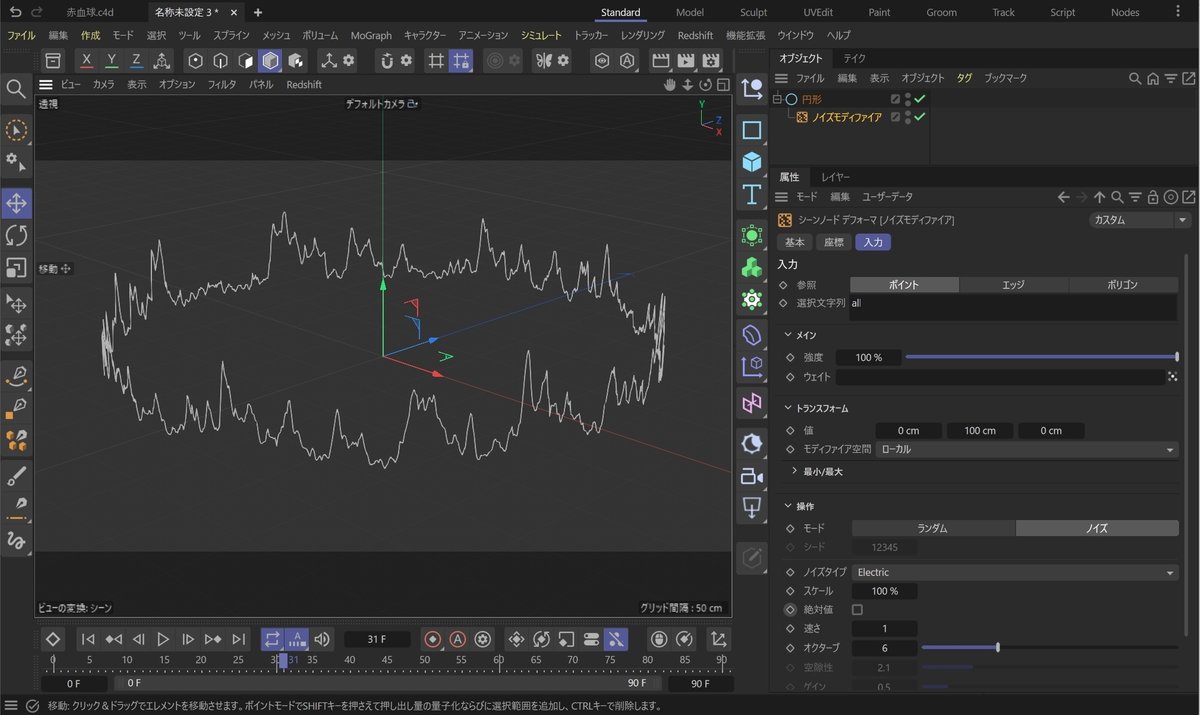Select the Scale tool

click(x=16, y=268)
